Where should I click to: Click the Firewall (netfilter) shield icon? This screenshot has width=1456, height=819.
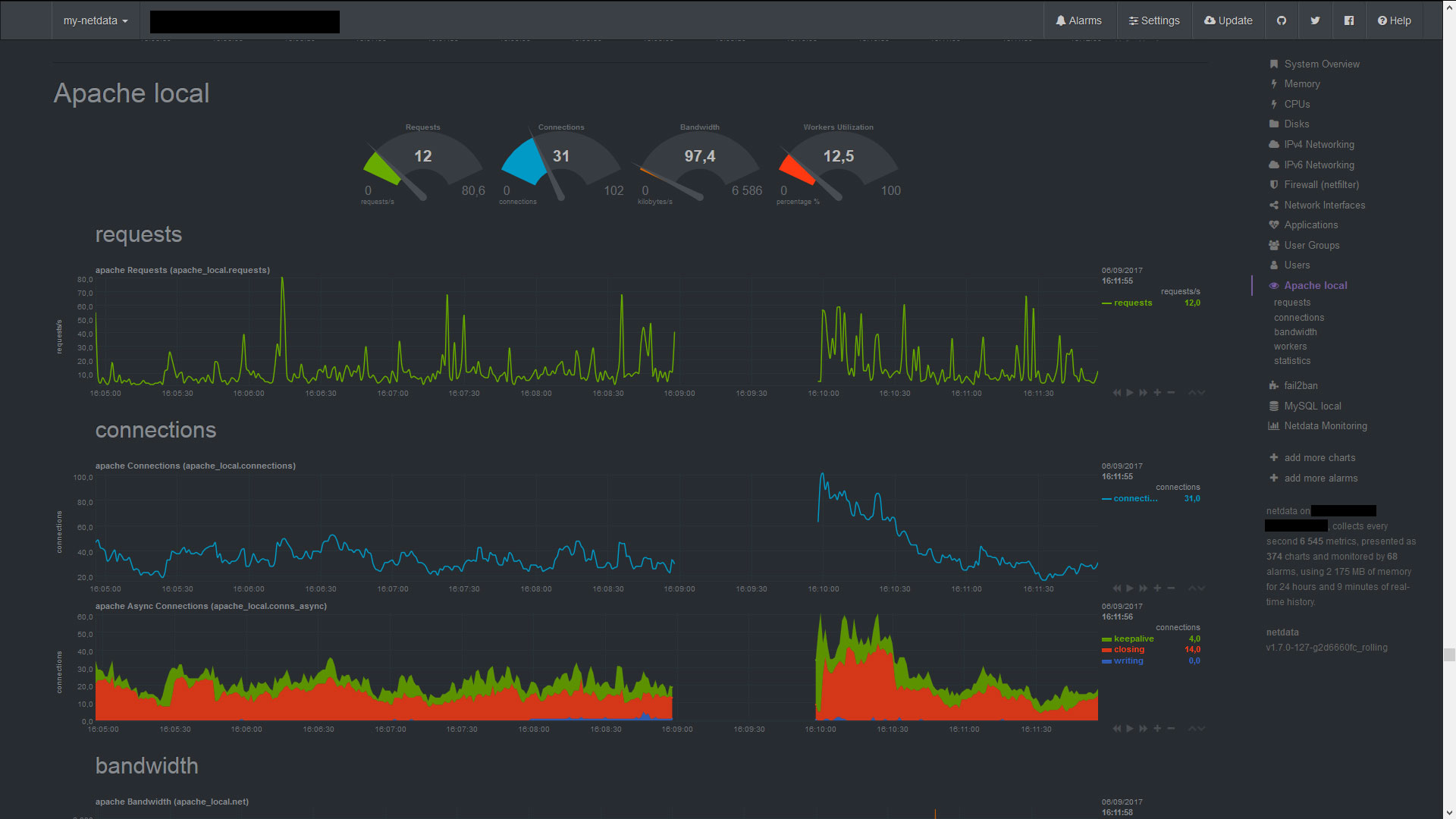click(1274, 185)
